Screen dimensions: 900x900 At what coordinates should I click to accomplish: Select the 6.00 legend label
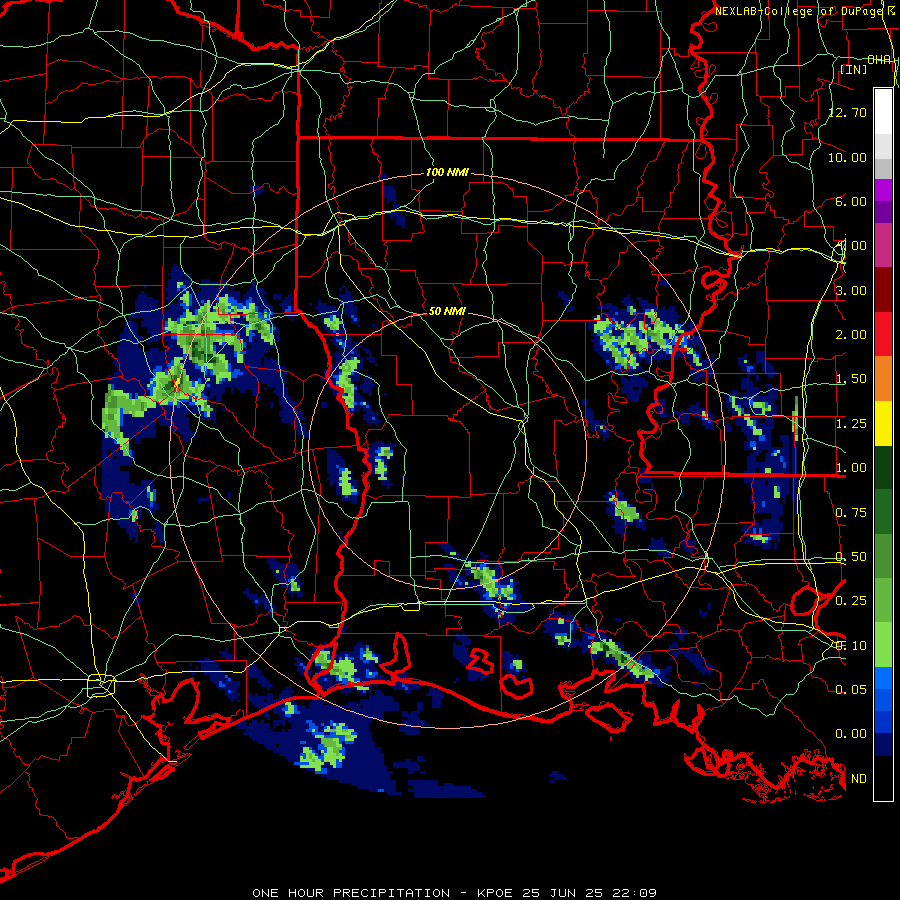(851, 201)
